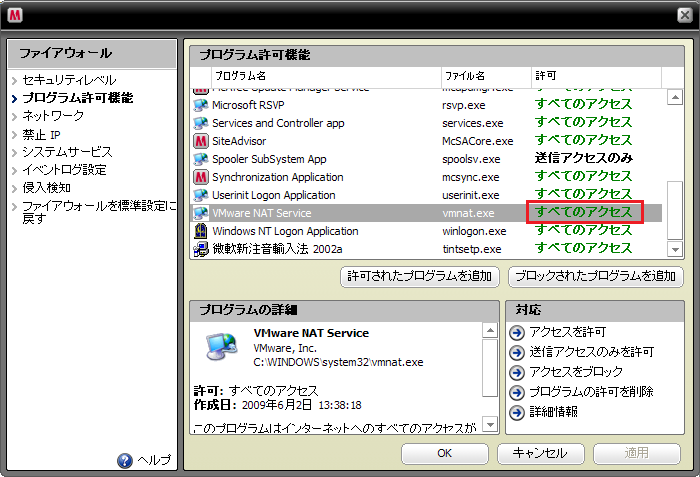
Task: Click 許可されたプログラムを追加 button
Action: tap(420, 276)
